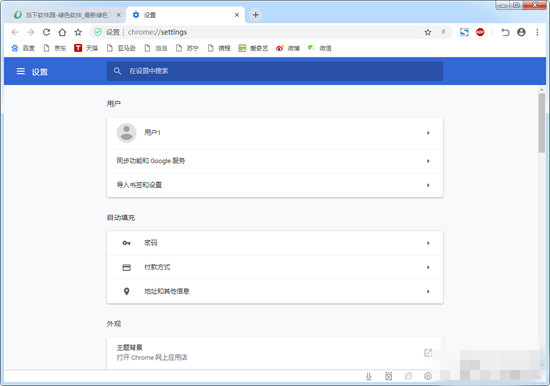Click the green security shield in address bar
550x386 pixels.
pyautogui.click(x=98, y=32)
